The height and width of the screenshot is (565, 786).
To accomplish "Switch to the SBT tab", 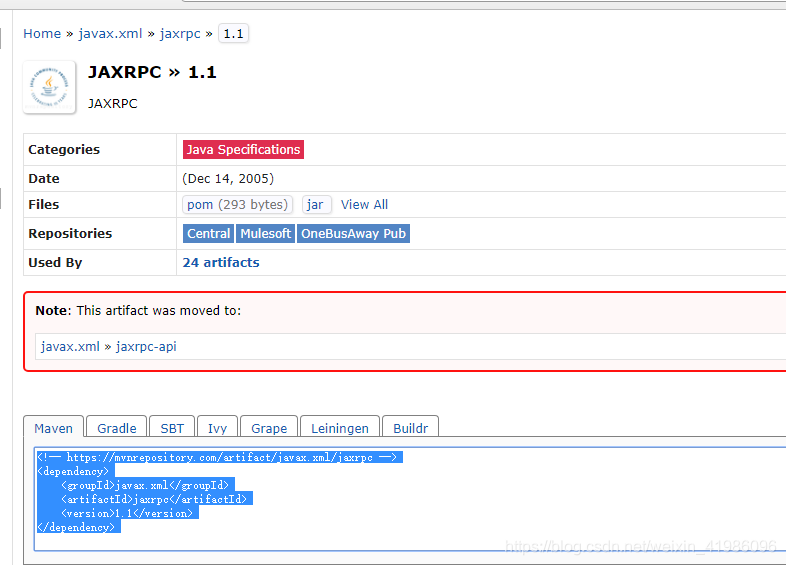I will coord(172,428).
